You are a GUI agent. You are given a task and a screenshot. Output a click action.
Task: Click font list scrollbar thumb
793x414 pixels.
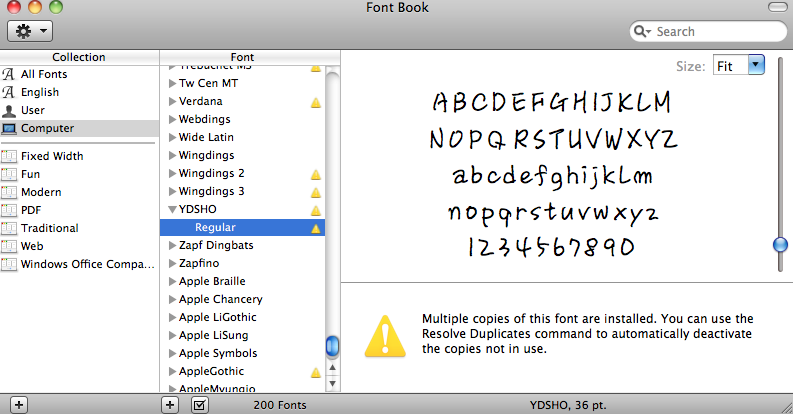332,346
